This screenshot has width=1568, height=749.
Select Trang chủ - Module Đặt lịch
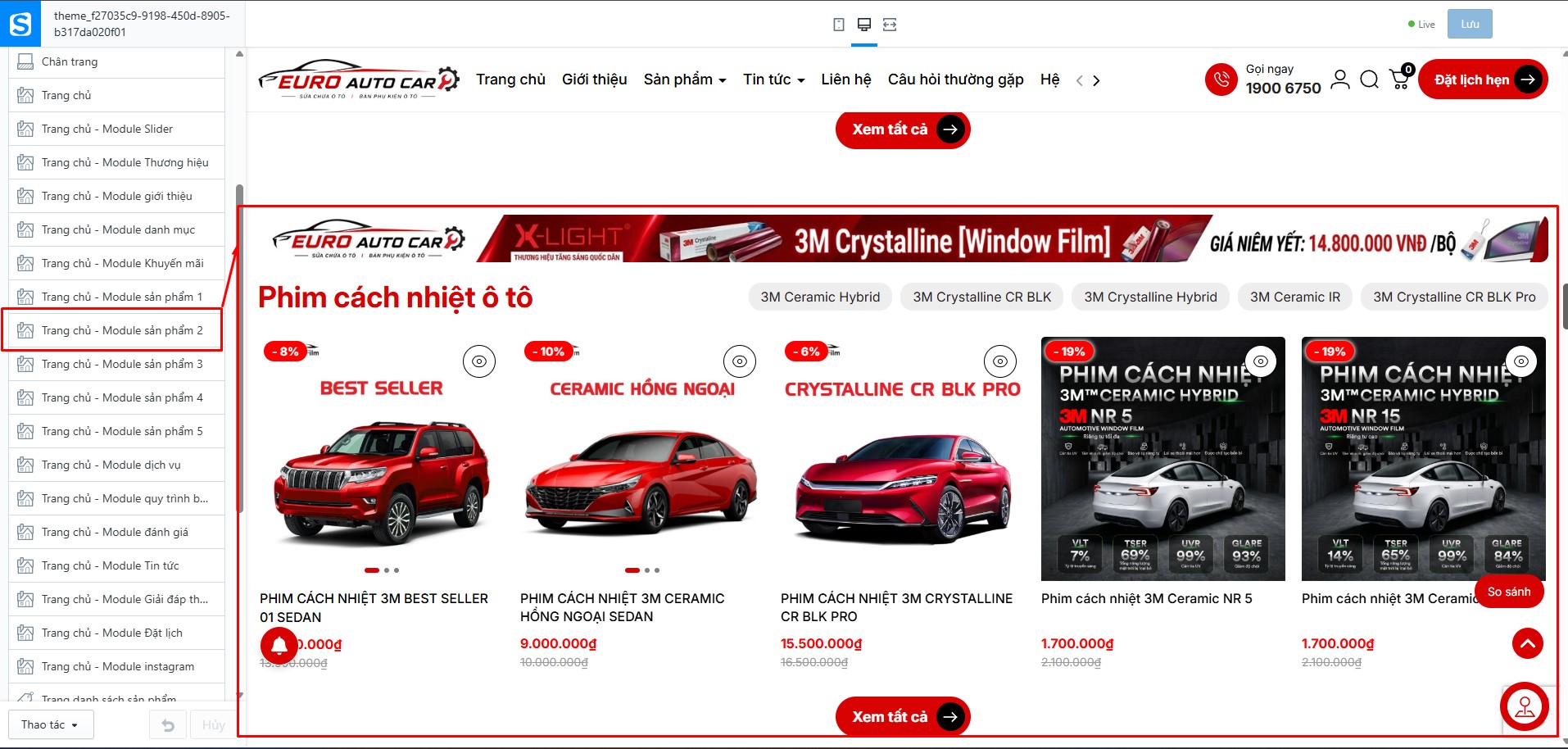point(117,633)
